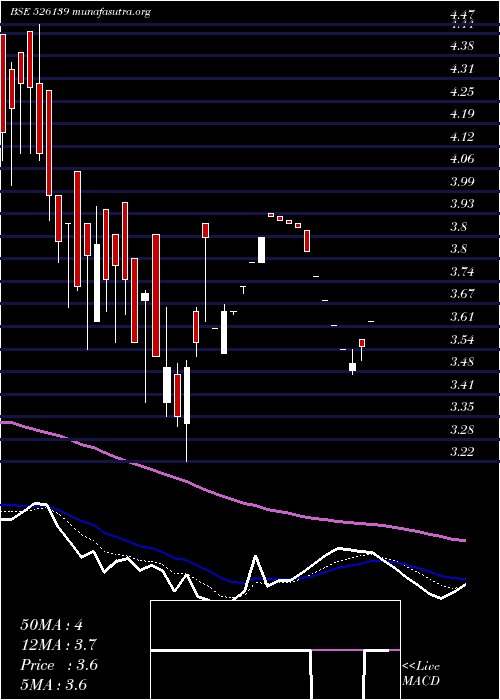The image size is (500, 700).
Task: Select the 3.74 price axis label
Action: [462, 271]
